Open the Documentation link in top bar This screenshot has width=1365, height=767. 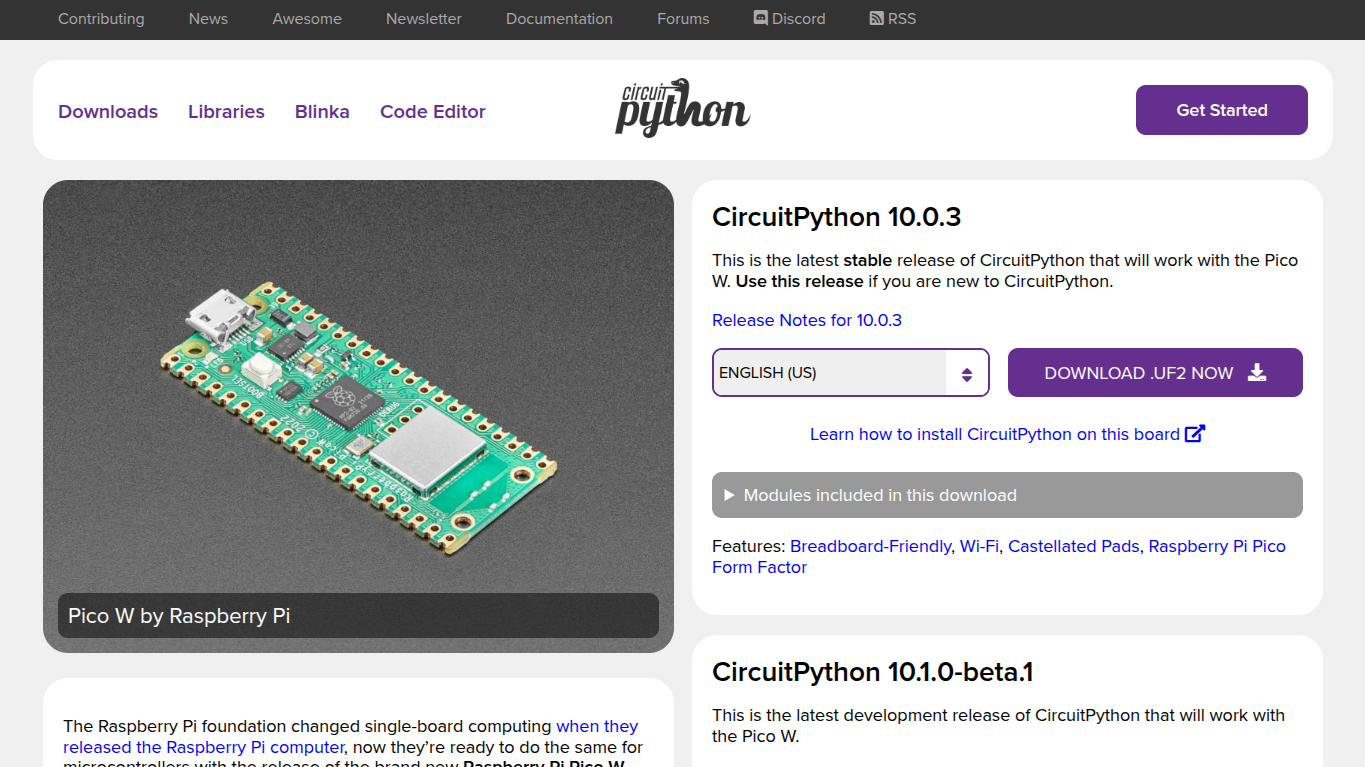point(559,18)
